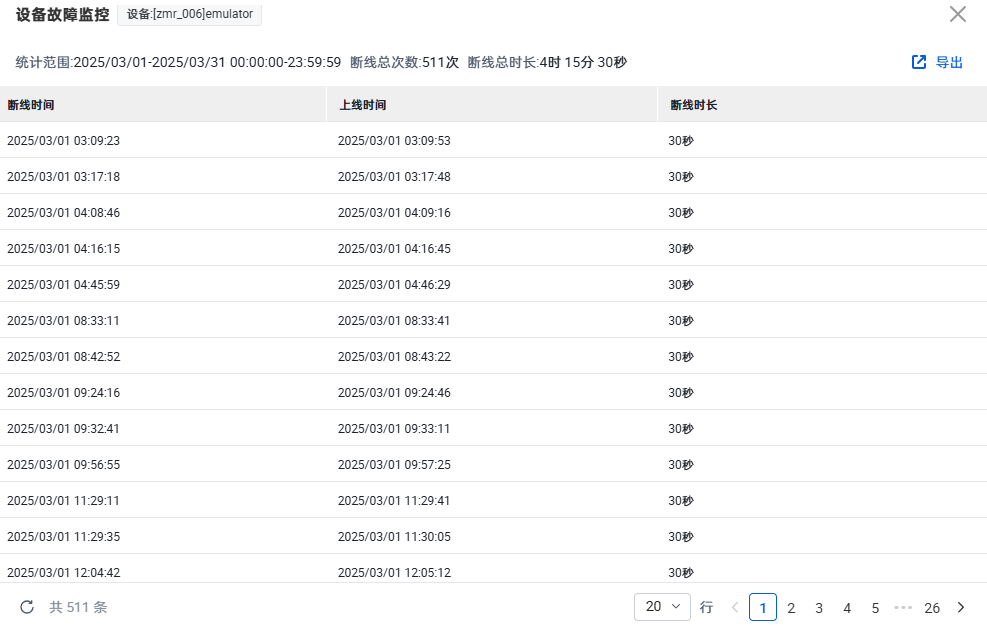Click the refresh icon beside 共 511 条
The image size is (987, 628).
coord(27,607)
